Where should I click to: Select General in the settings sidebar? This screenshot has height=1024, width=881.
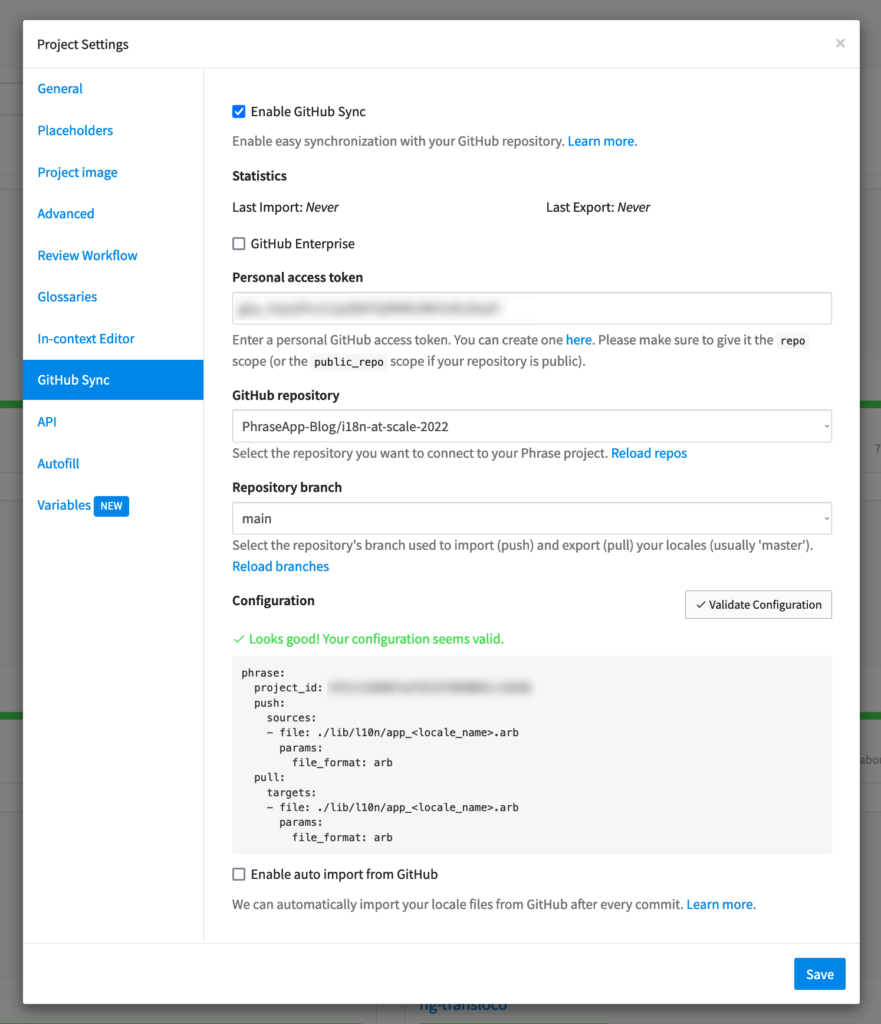click(59, 88)
